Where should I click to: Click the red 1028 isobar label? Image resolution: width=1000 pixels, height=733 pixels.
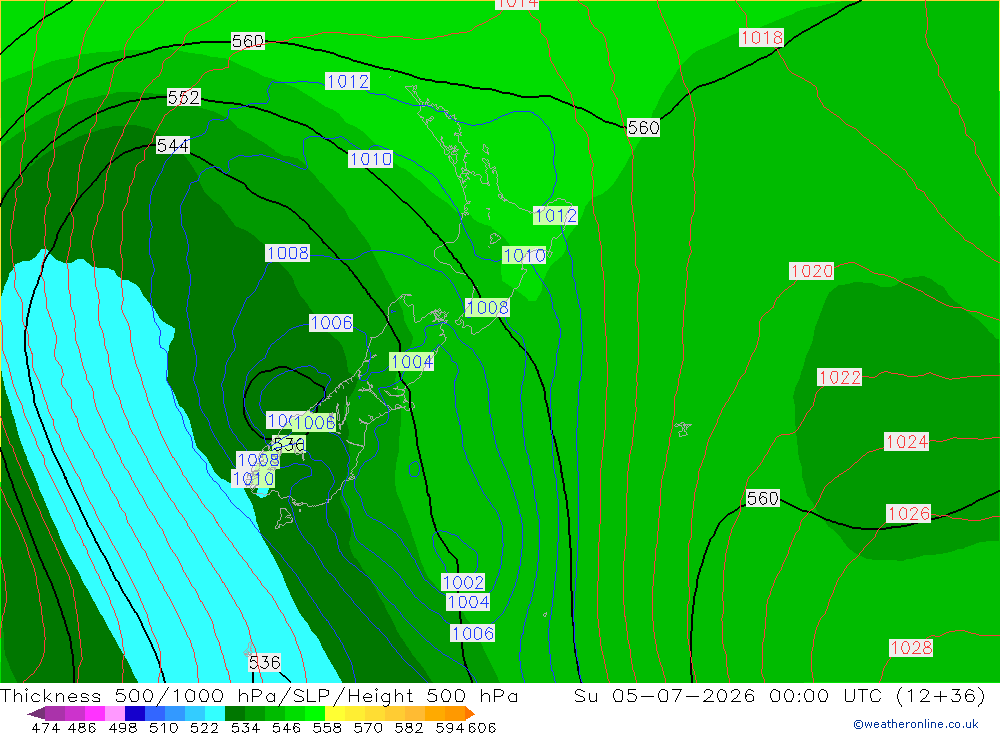pos(911,648)
